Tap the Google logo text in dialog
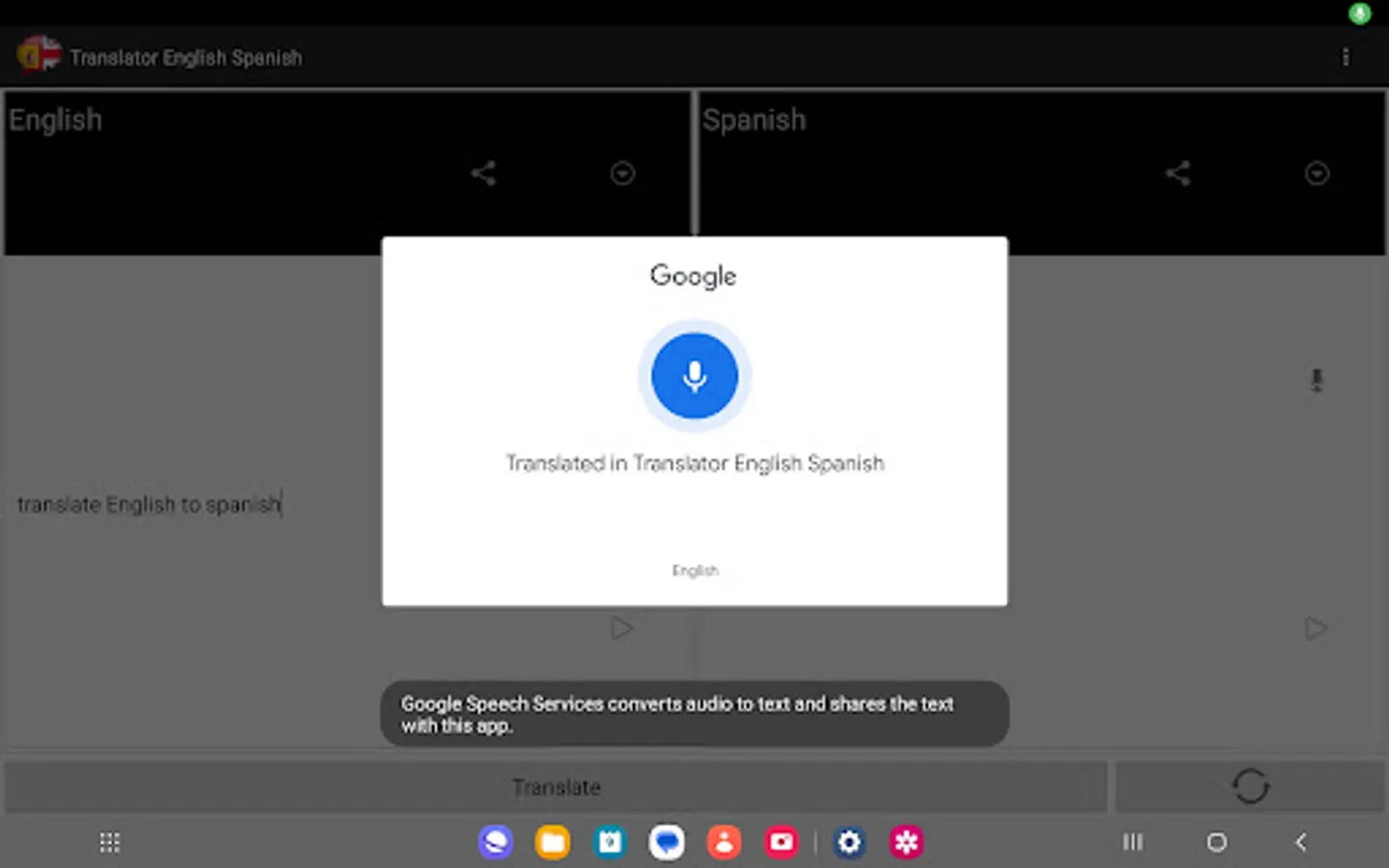 coord(694,276)
